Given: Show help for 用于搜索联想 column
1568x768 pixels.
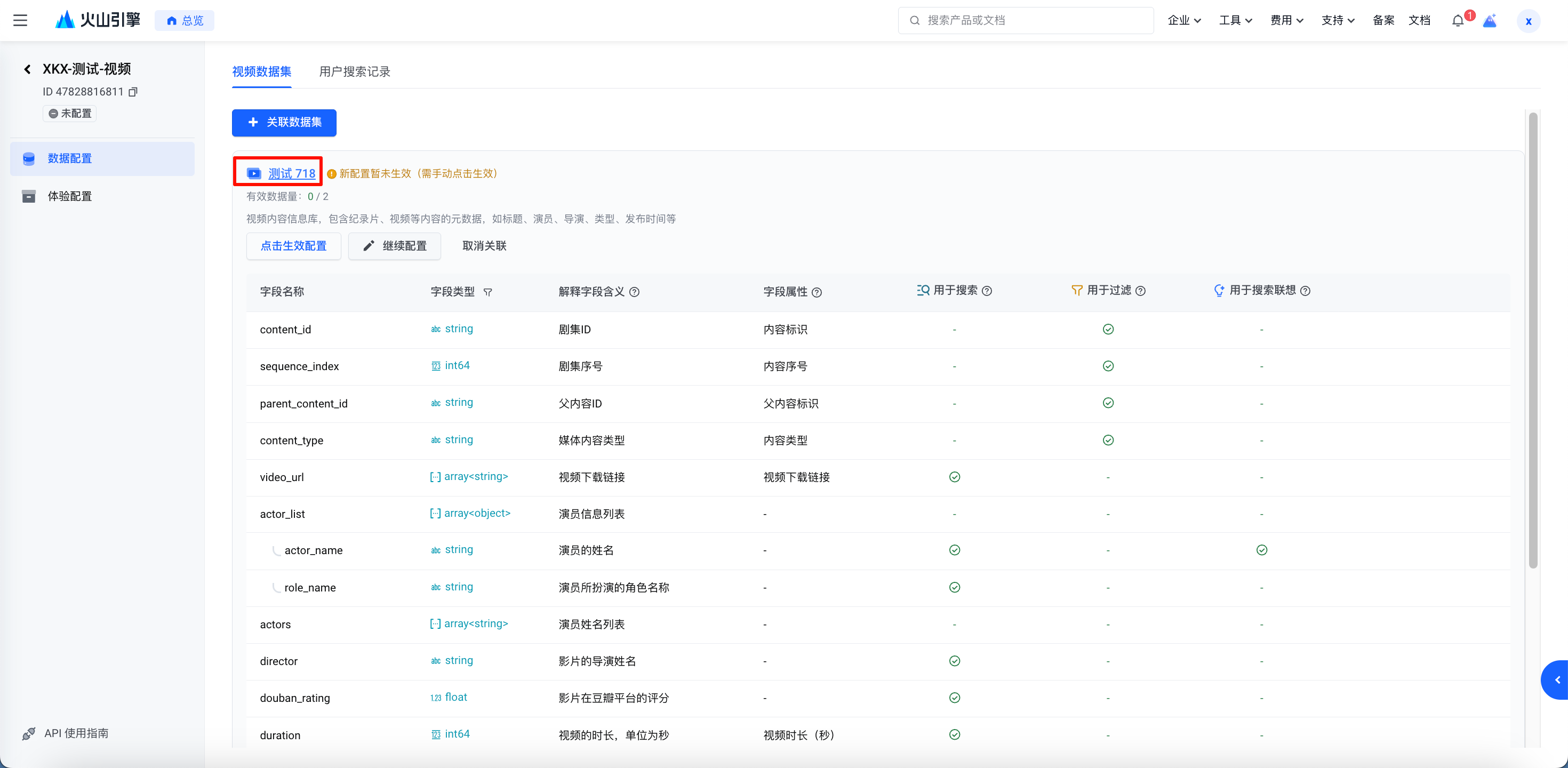Looking at the screenshot, I should click(x=1305, y=291).
